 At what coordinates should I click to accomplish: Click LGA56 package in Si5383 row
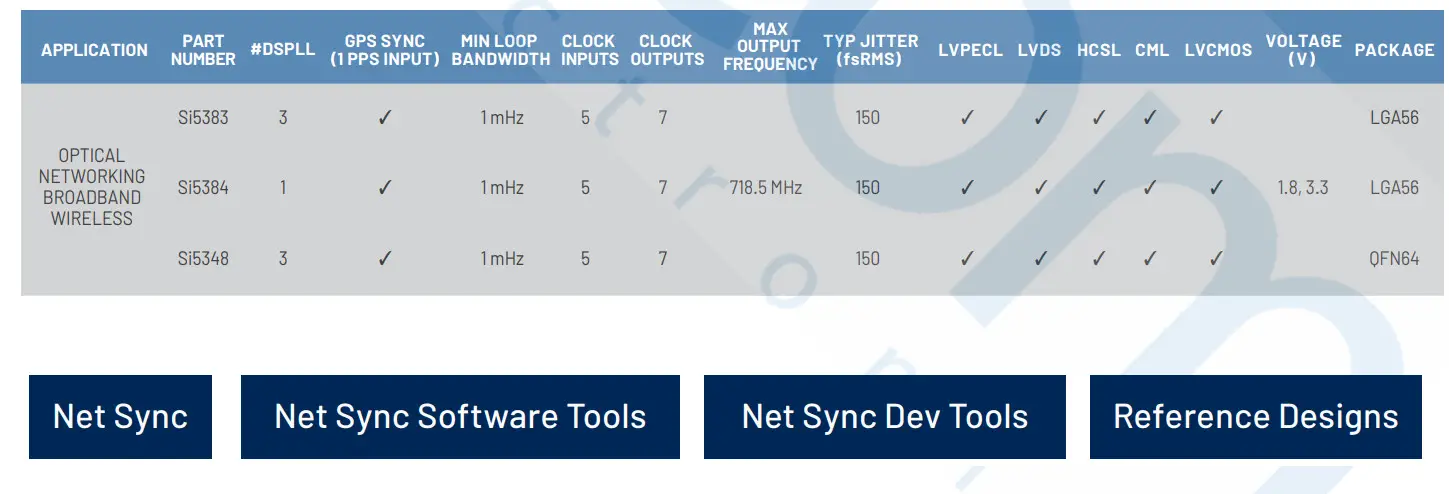pyautogui.click(x=1394, y=117)
